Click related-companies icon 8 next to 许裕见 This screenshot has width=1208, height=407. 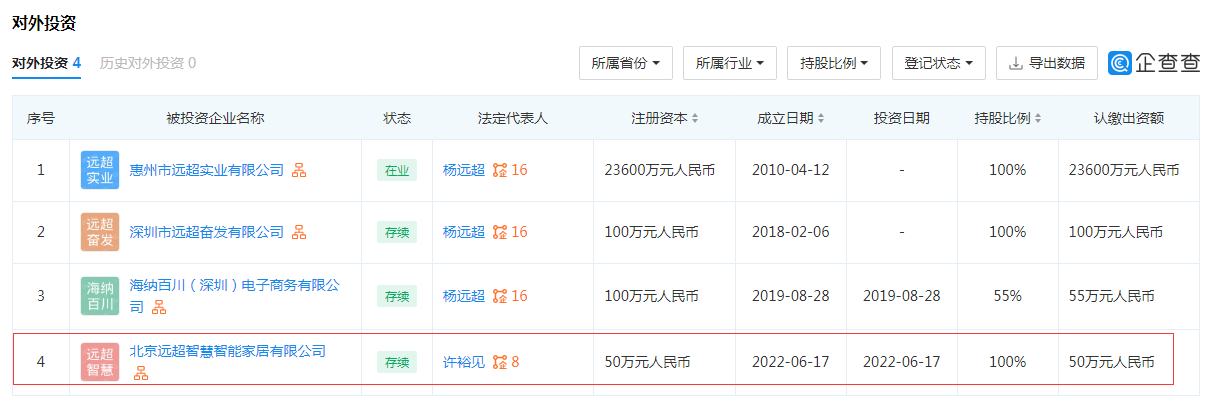506,362
